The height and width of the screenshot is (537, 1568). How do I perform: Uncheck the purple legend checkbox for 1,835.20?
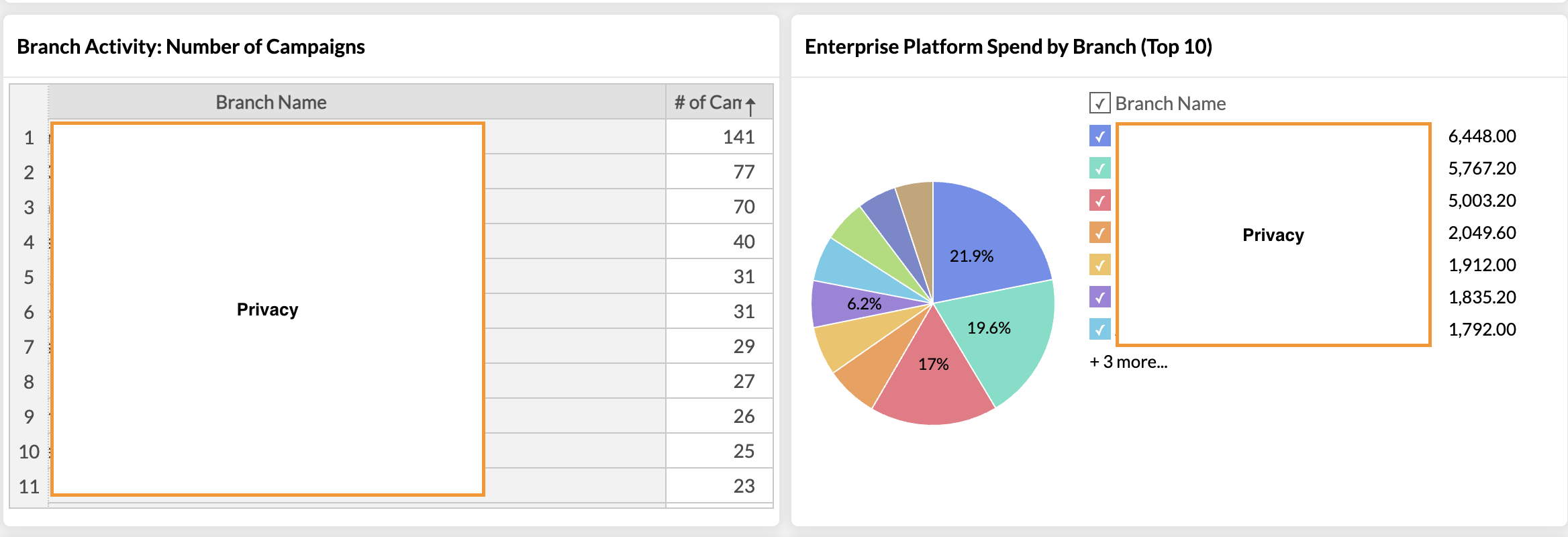pos(1099,297)
